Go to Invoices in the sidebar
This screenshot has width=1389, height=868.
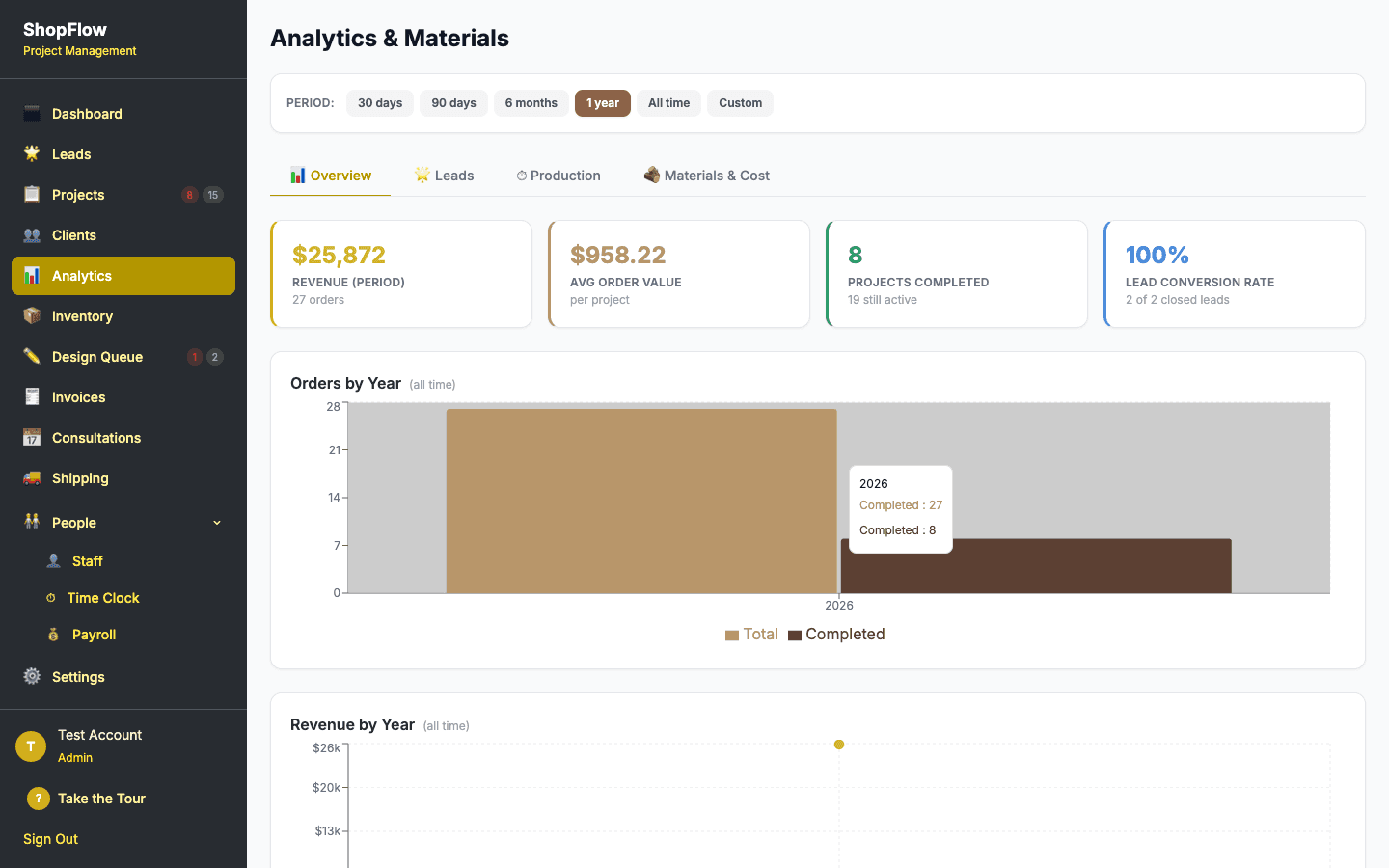(78, 396)
